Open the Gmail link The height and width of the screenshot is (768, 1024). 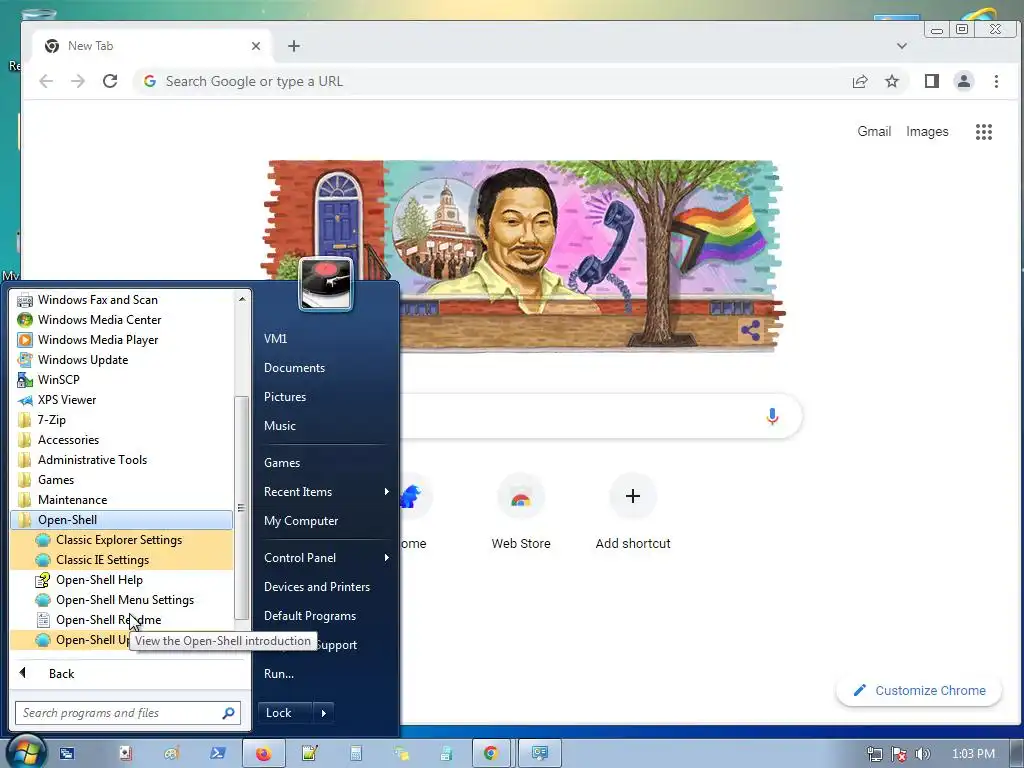(x=874, y=131)
